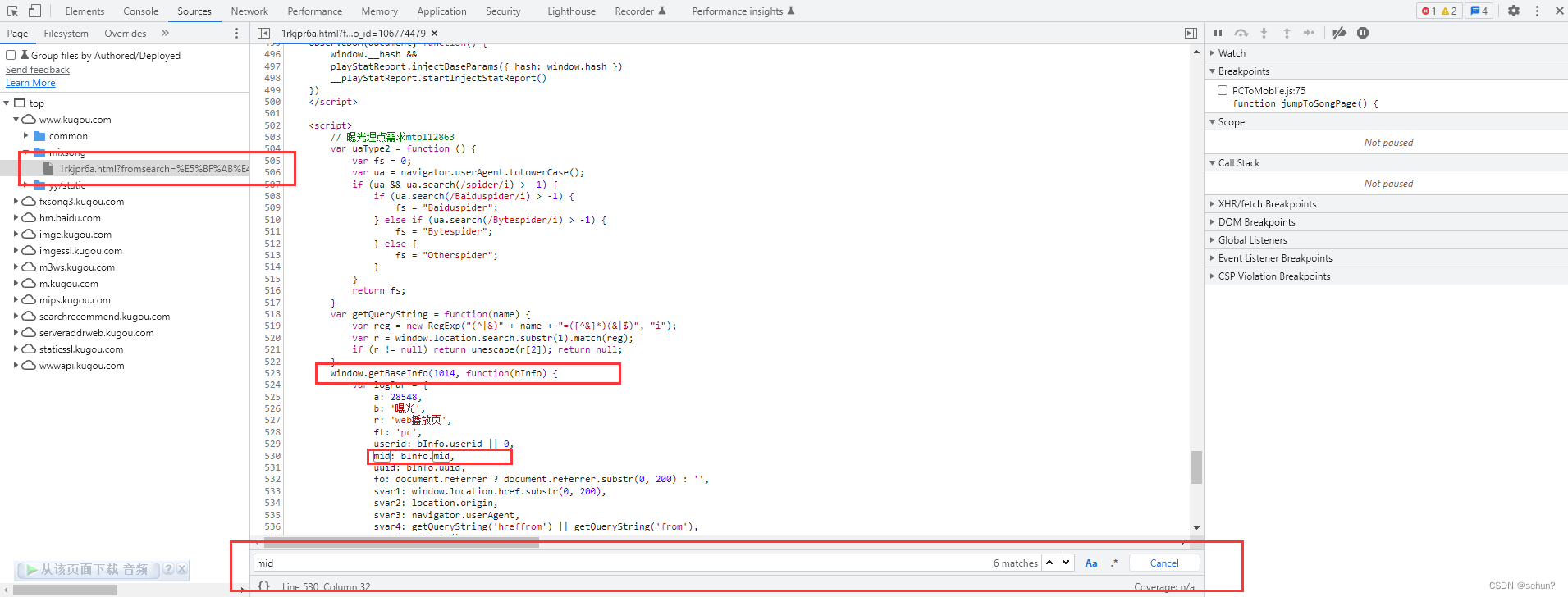1568x597 pixels.
Task: Switch to the Network tab
Action: click(x=249, y=11)
